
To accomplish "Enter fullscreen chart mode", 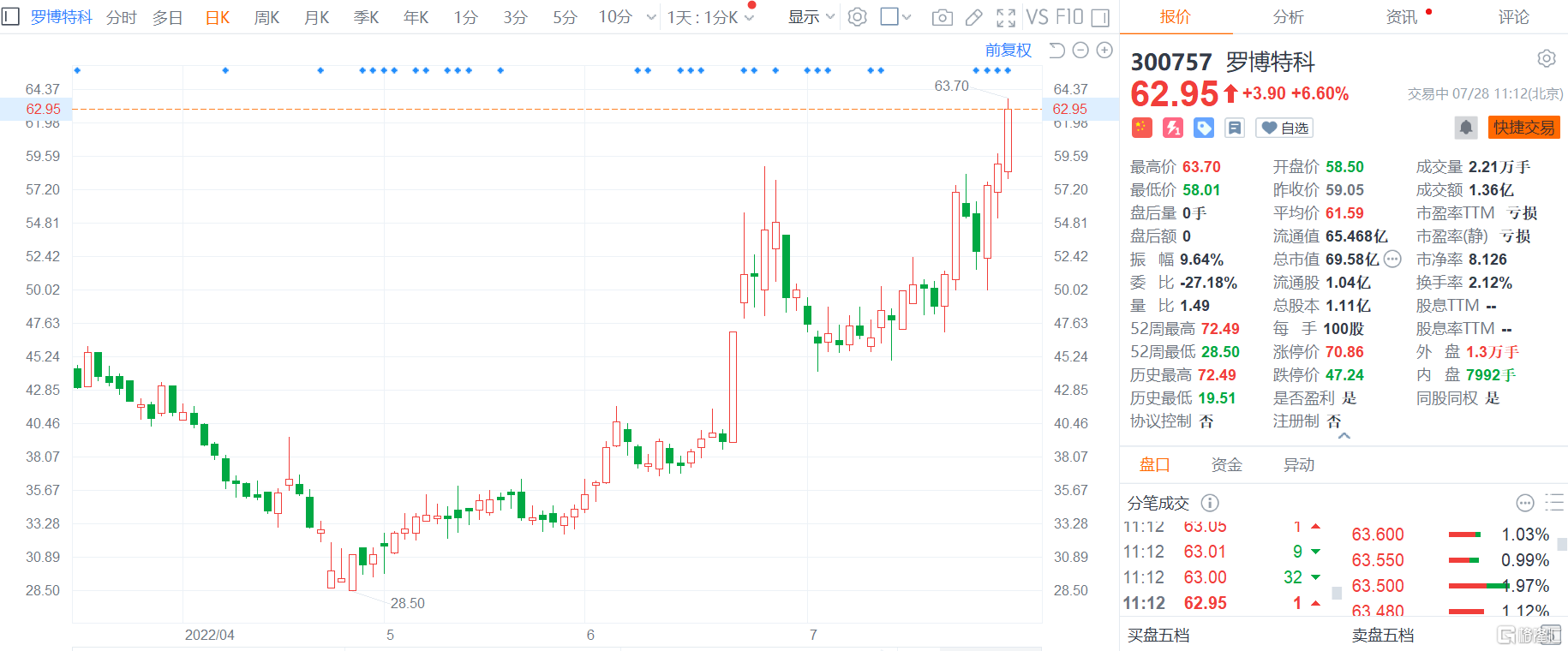I will [x=1006, y=17].
